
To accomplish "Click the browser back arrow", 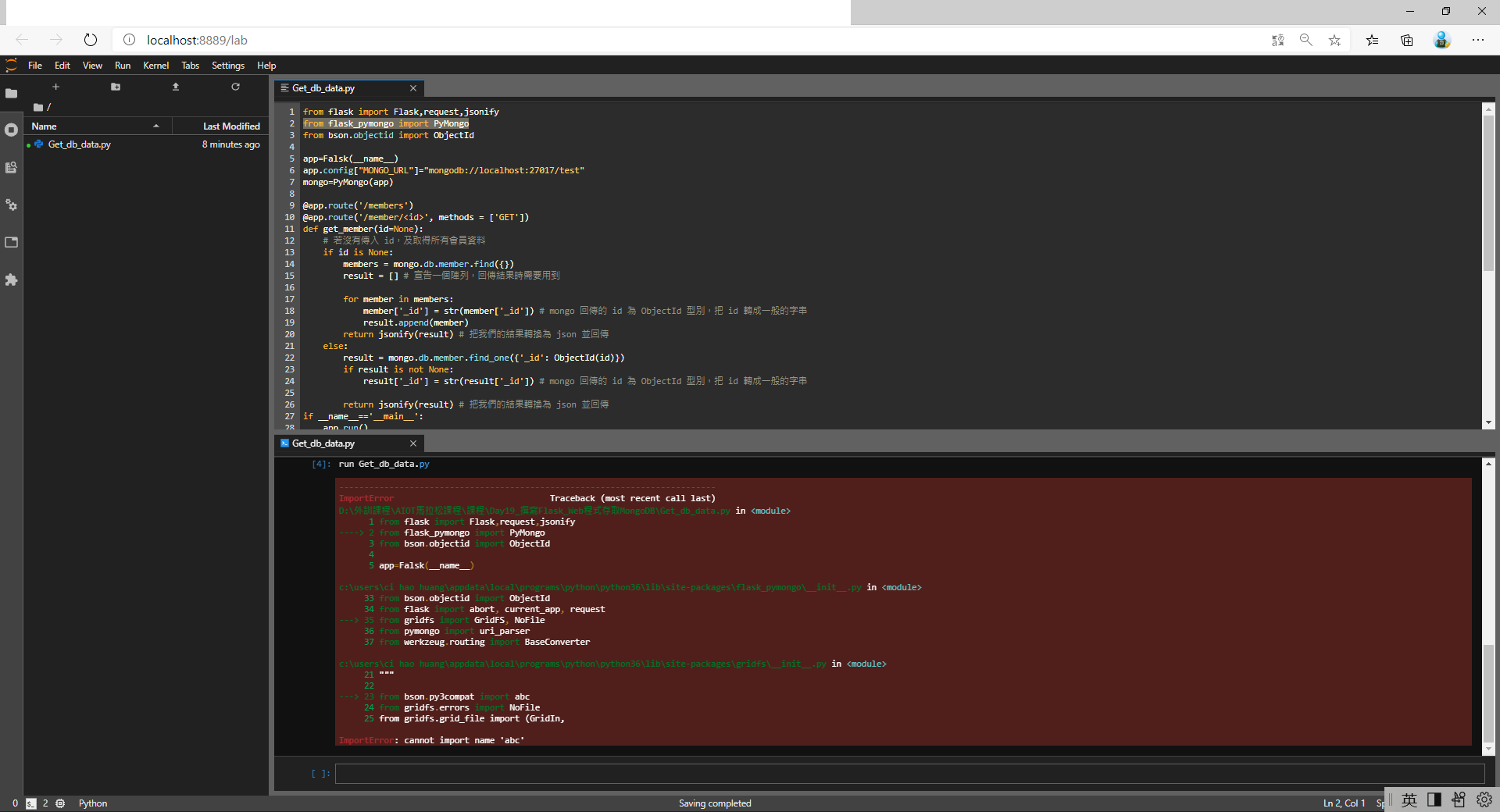I will click(x=22, y=40).
